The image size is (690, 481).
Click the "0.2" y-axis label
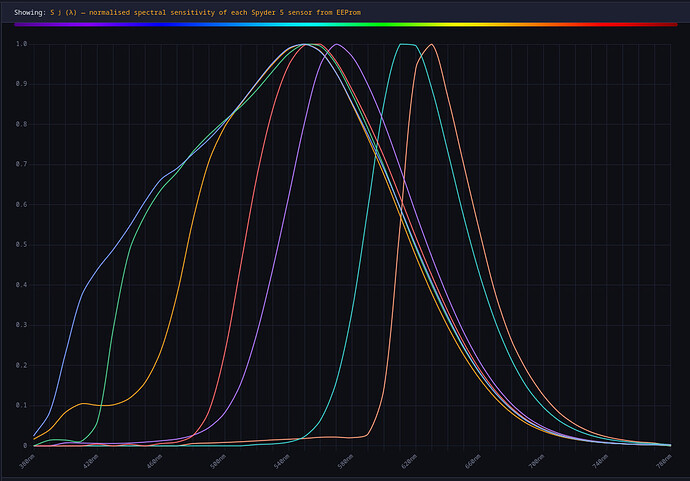[x=22, y=365]
